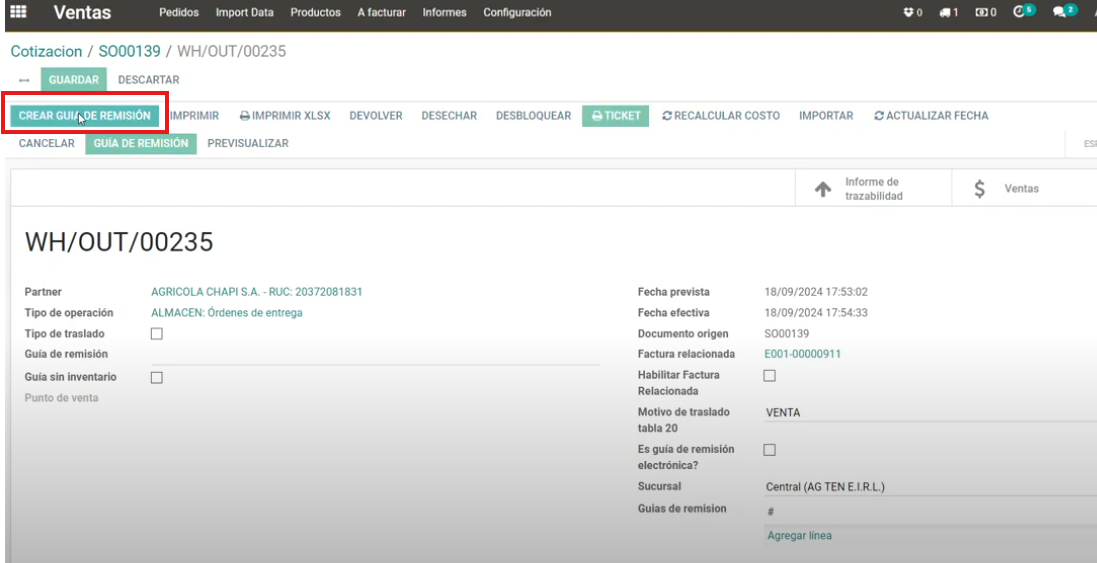Check the Tipo de traslado checkbox
Screen dimensions: 1097x563
[156, 334]
